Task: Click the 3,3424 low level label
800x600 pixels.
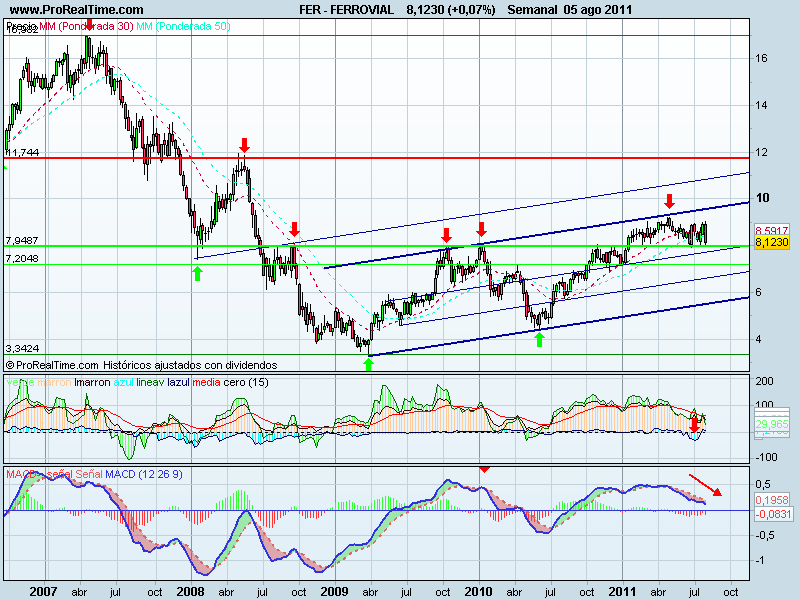Action: click(x=22, y=348)
